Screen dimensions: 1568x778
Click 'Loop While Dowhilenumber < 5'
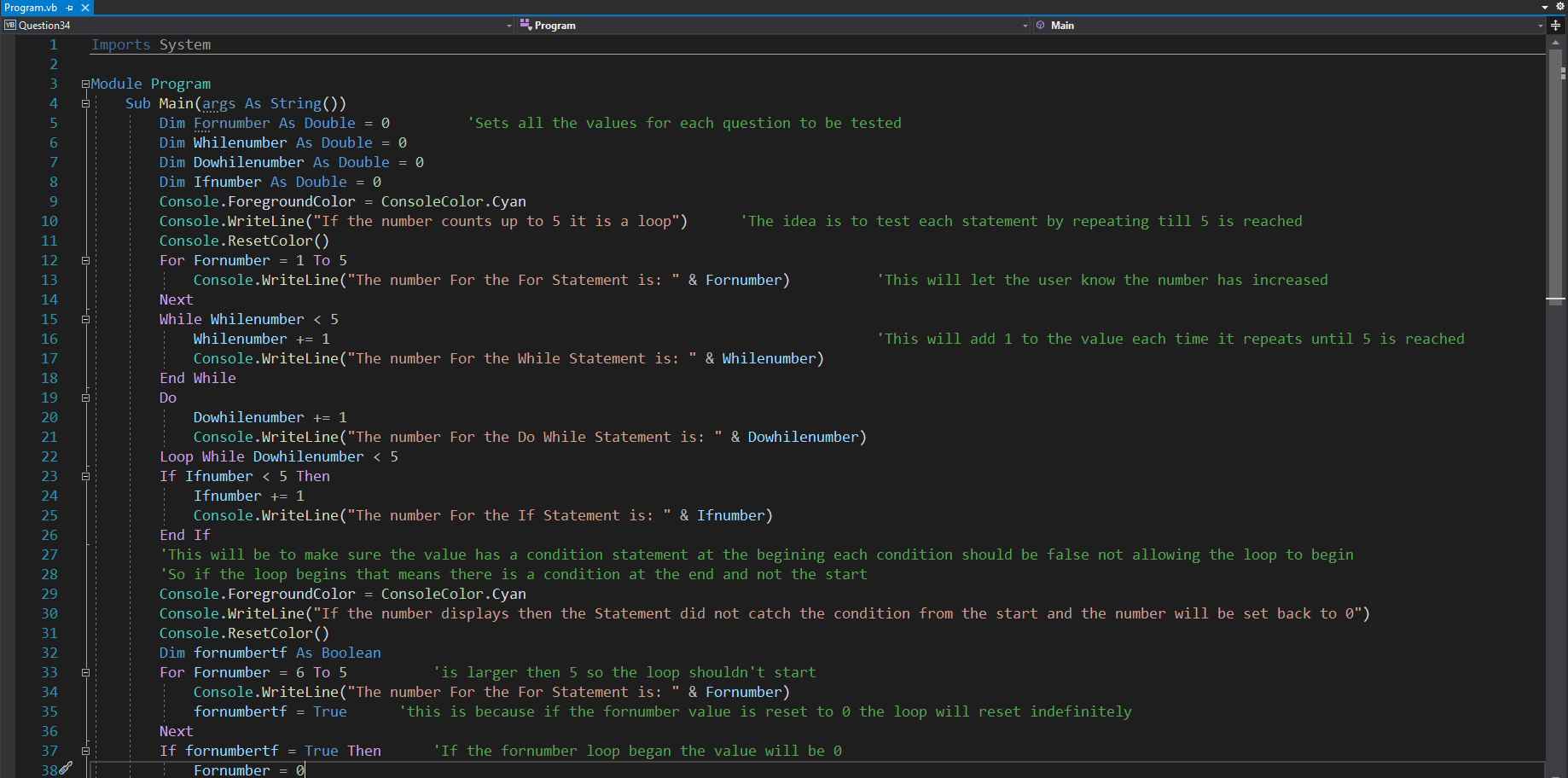tap(279, 456)
